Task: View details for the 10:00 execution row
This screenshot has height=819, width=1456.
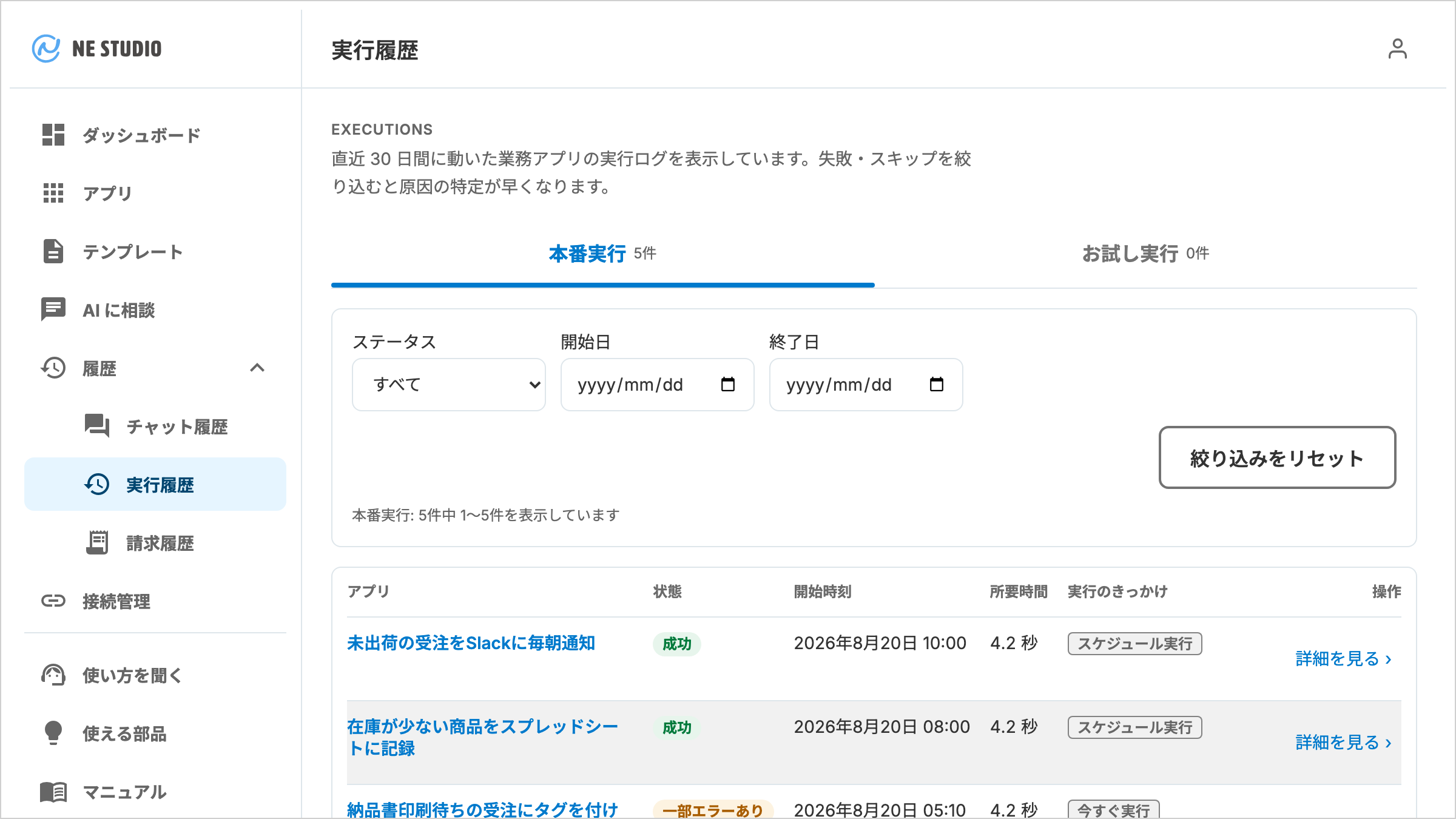Action: pos(1343,658)
